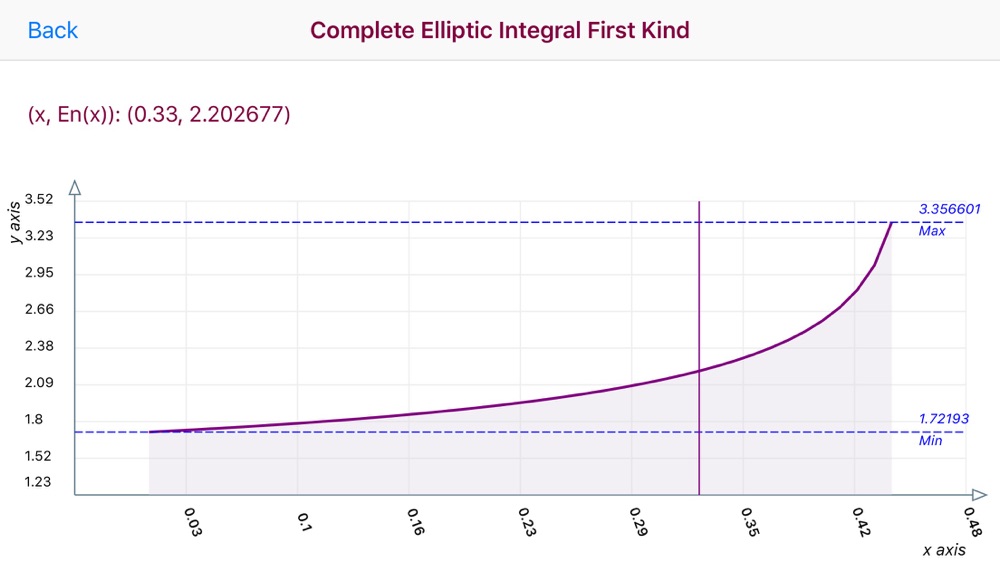The image size is (1000, 563).
Task: Select the 0.29 x-axis tick label
Action: tap(637, 524)
